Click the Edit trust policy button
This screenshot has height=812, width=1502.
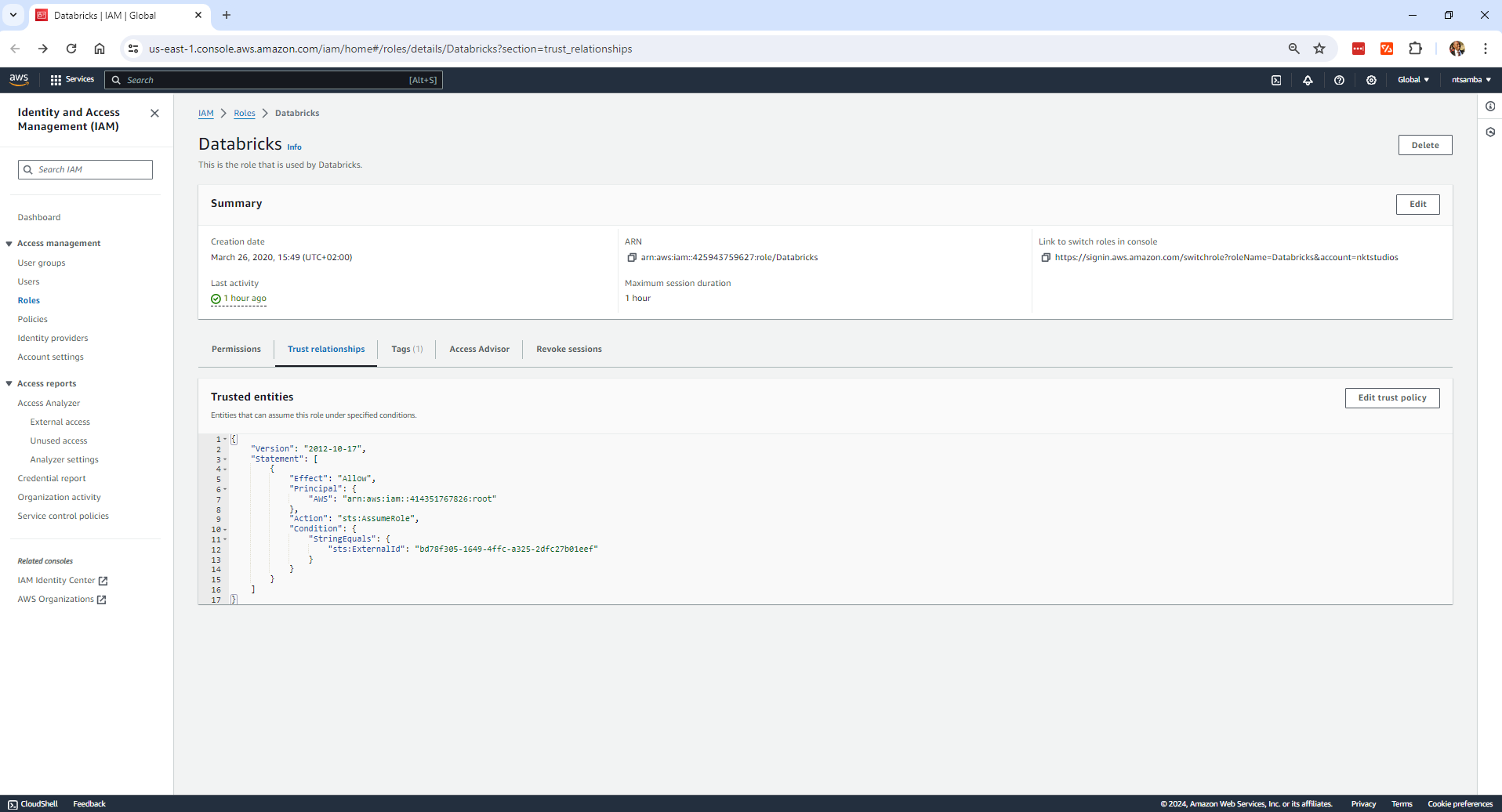1391,398
